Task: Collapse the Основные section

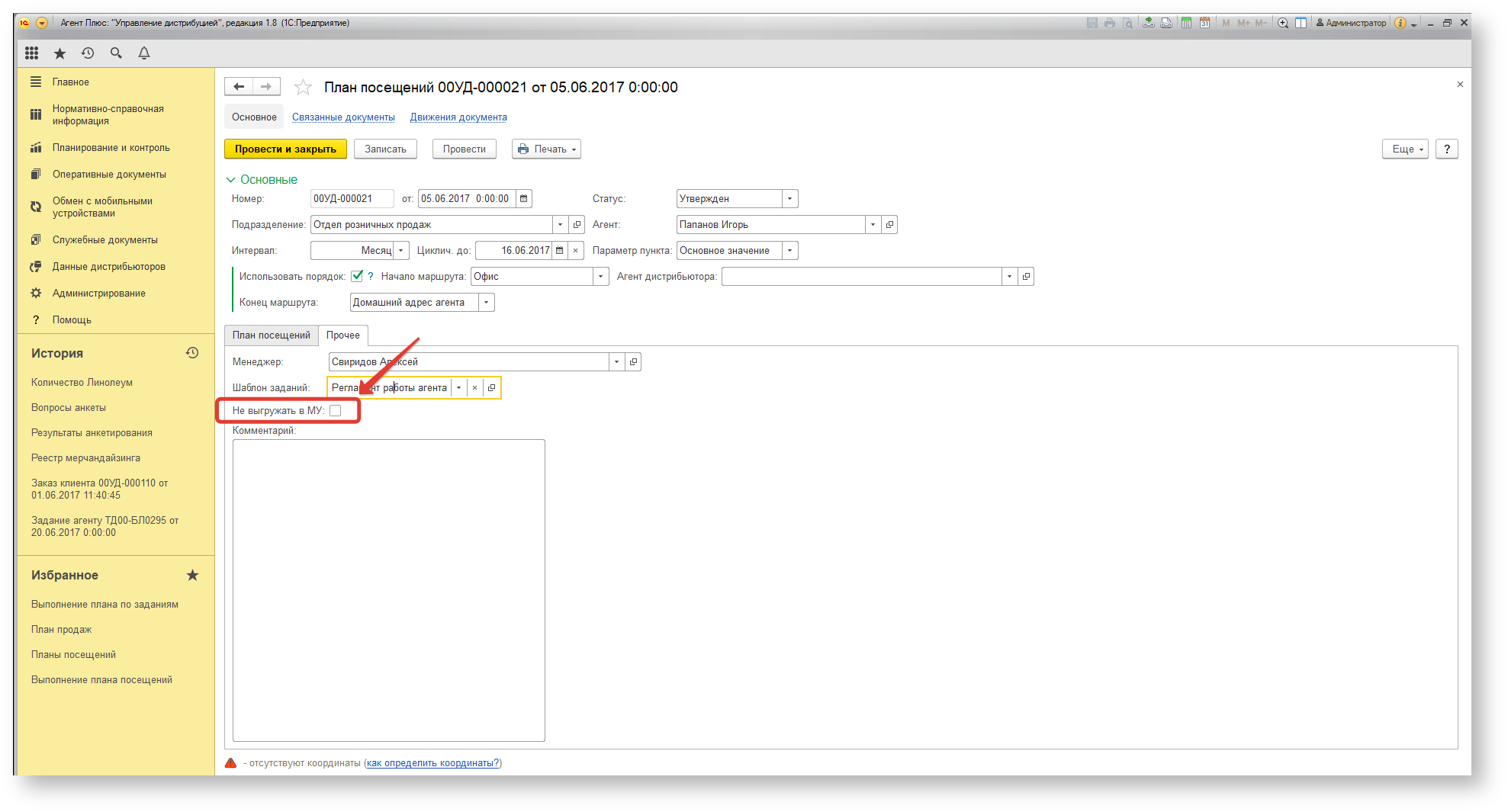Action: (262, 180)
